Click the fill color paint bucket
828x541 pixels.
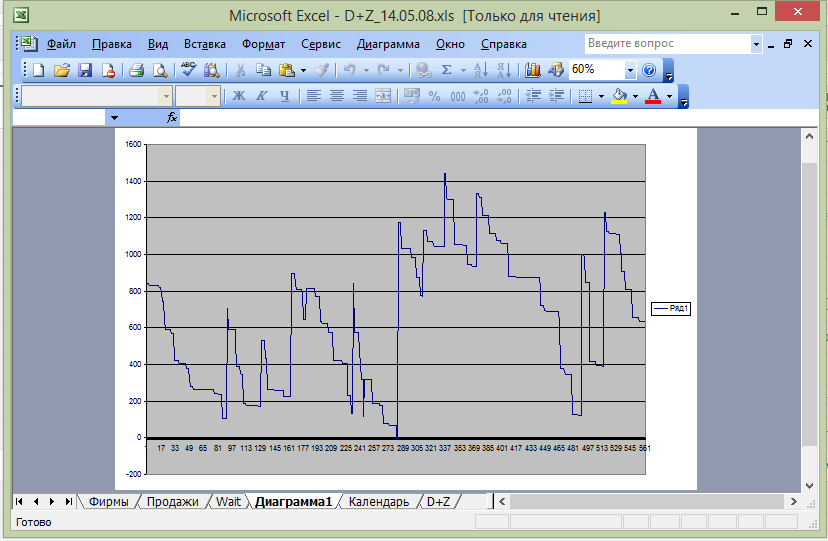(x=618, y=96)
